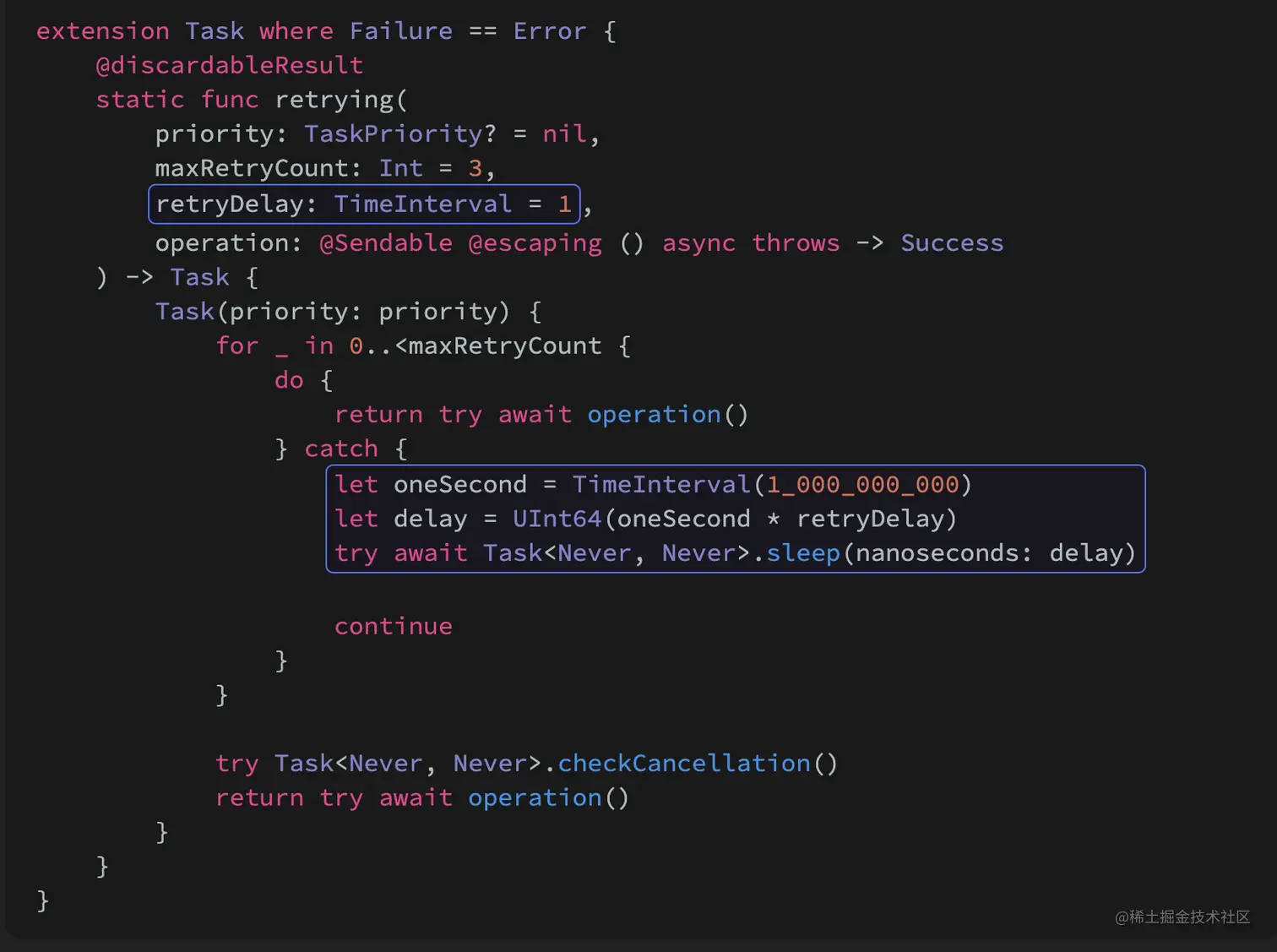The height and width of the screenshot is (952, 1277).
Task: Click the "0..<maxRetryCount" range expression
Action: tap(475, 345)
